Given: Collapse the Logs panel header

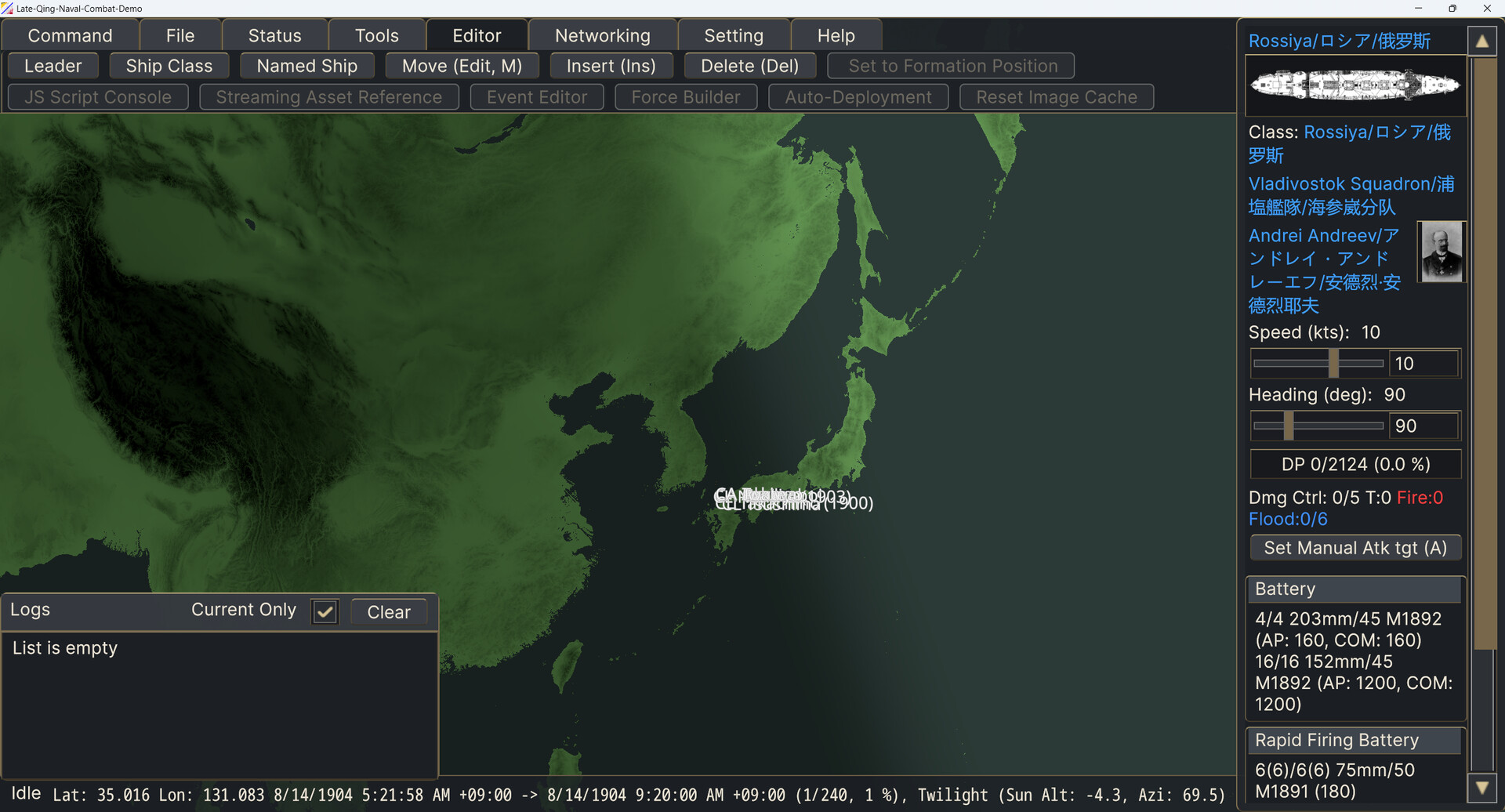Looking at the screenshot, I should point(31,610).
